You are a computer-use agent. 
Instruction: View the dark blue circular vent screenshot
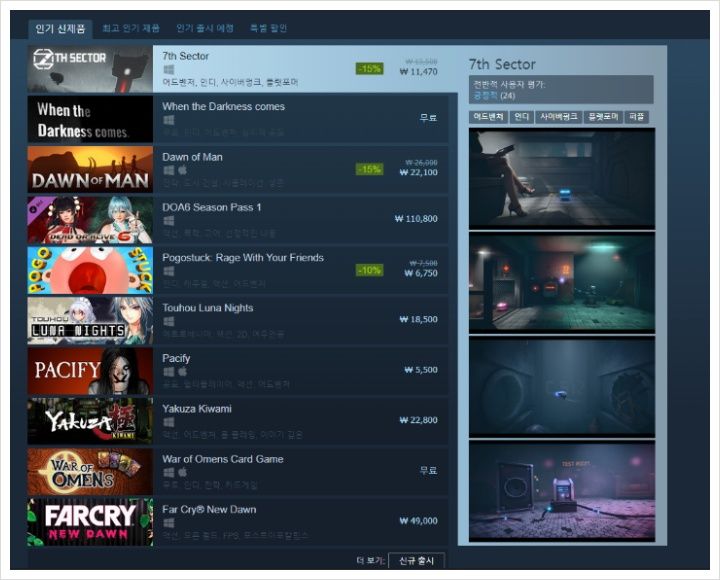point(562,387)
